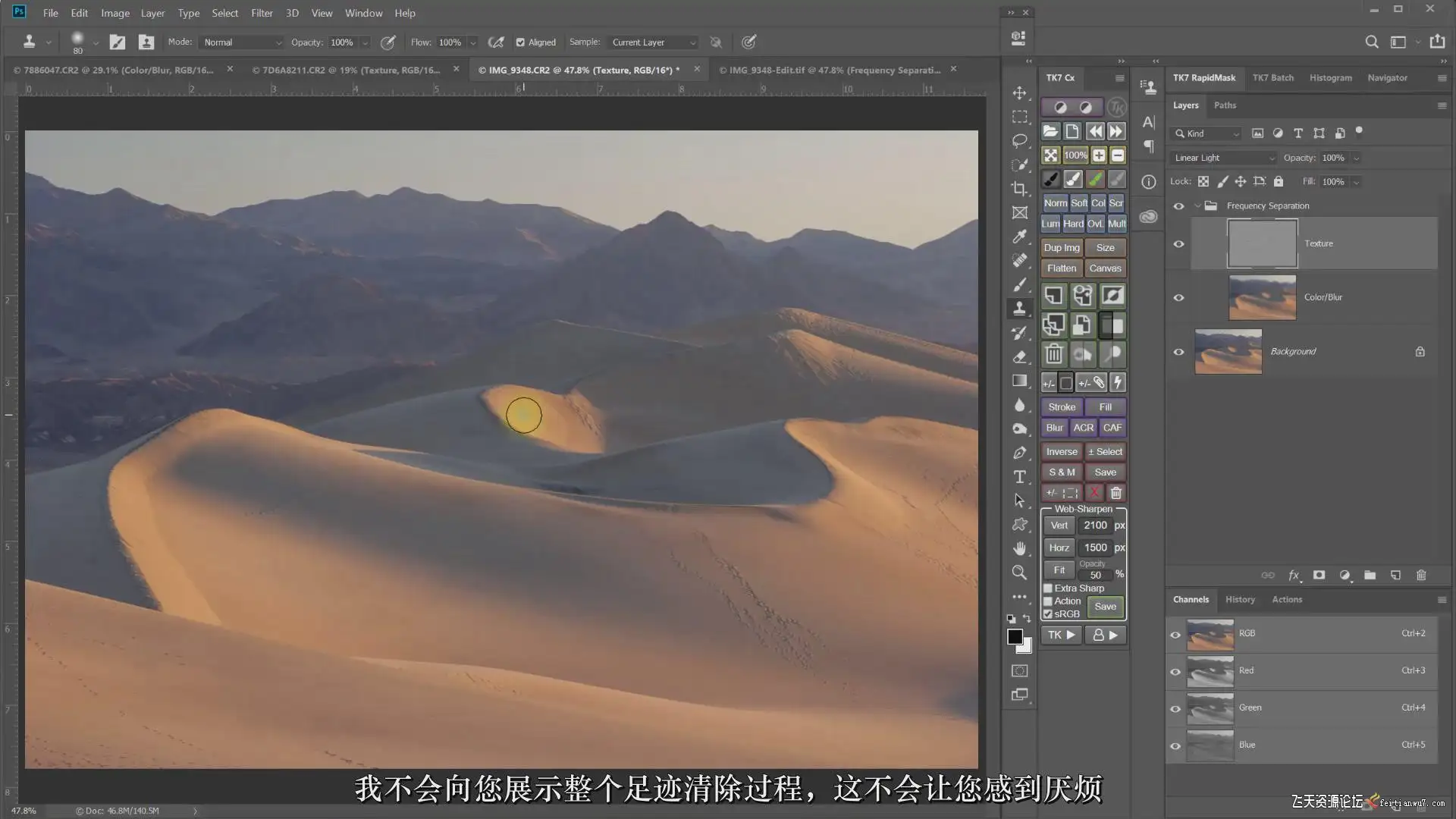Screen dimensions: 1456x819
Task: Click the Inverse button
Action: tap(1061, 451)
